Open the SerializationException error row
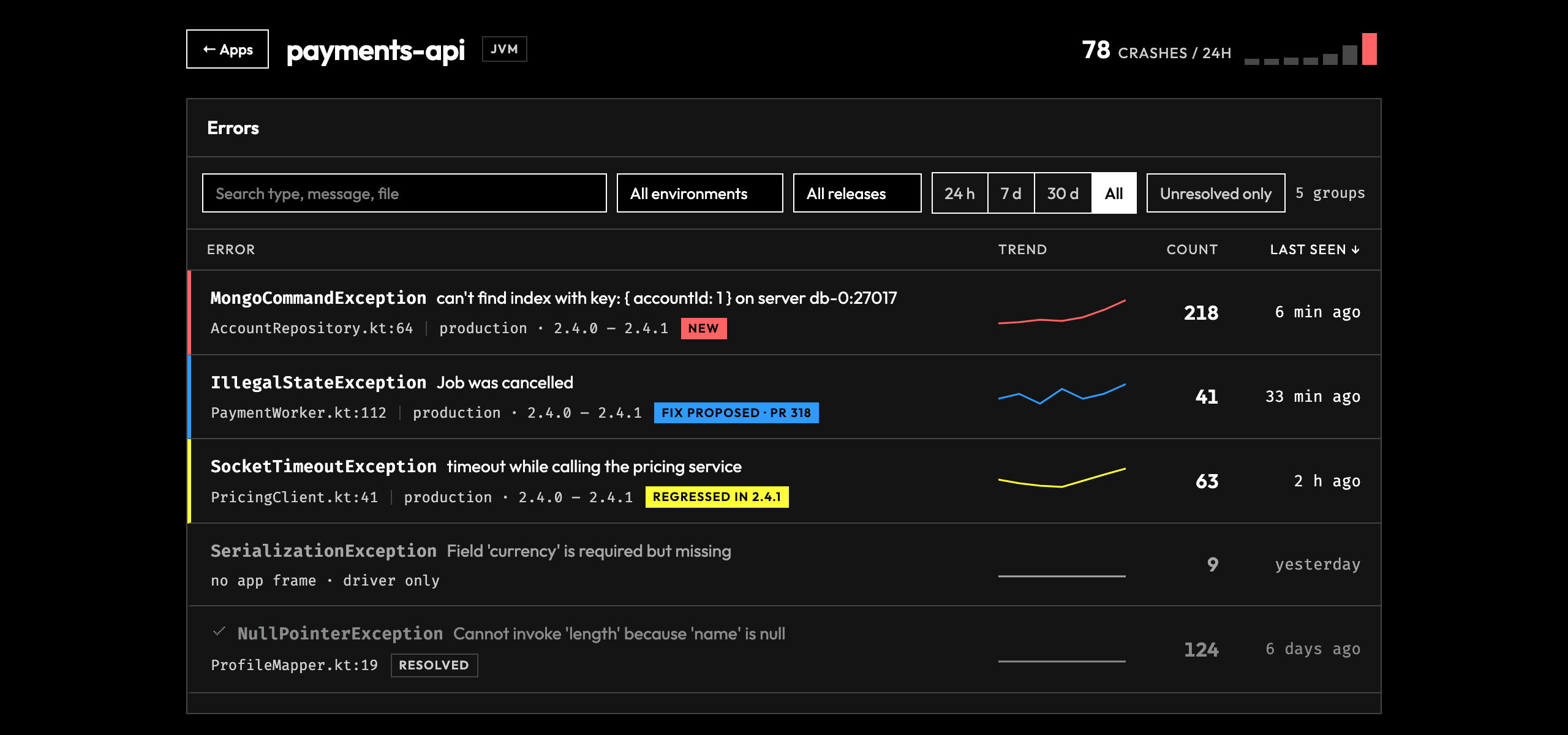This screenshot has width=1568, height=735. click(784, 565)
